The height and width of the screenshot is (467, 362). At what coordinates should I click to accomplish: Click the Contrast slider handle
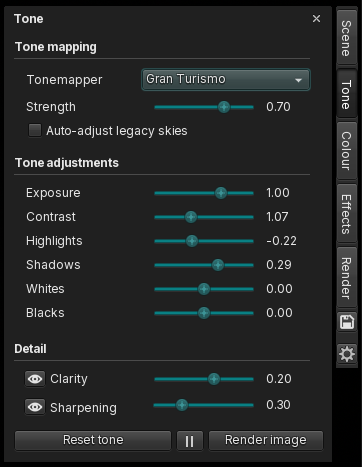pyautogui.click(x=191, y=217)
